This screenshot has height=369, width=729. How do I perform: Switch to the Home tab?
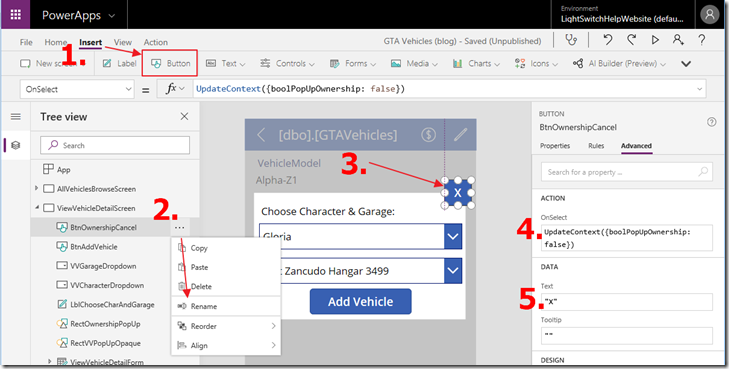[x=55, y=42]
